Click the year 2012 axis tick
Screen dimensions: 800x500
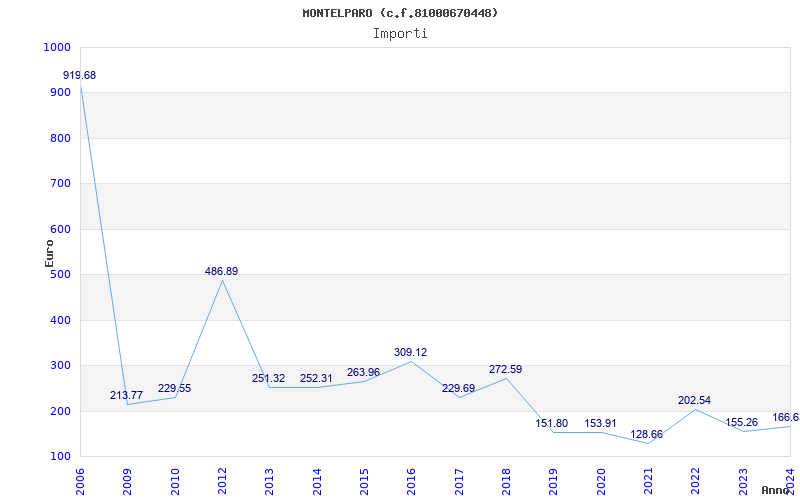point(222,482)
